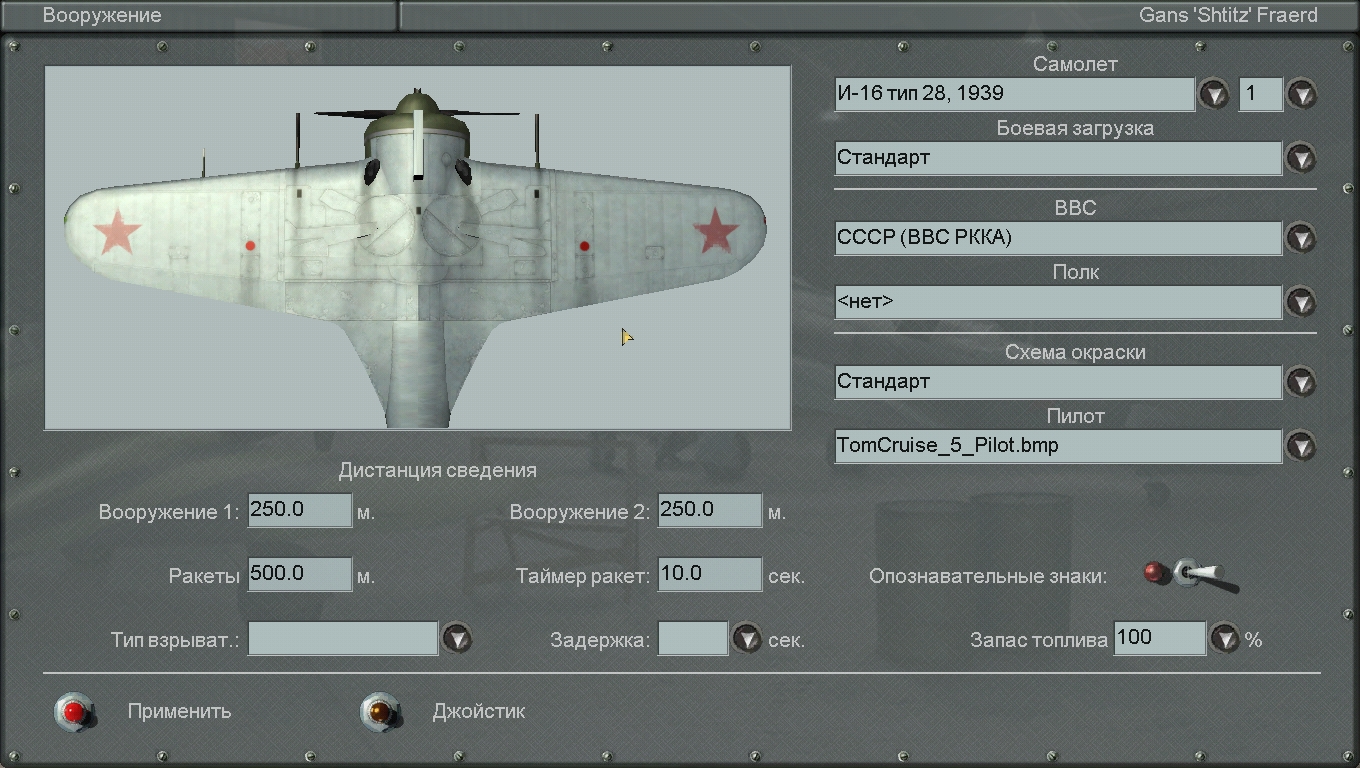Expand the ВВС dropdown arrow
This screenshot has height=768, width=1360.
click(1301, 238)
